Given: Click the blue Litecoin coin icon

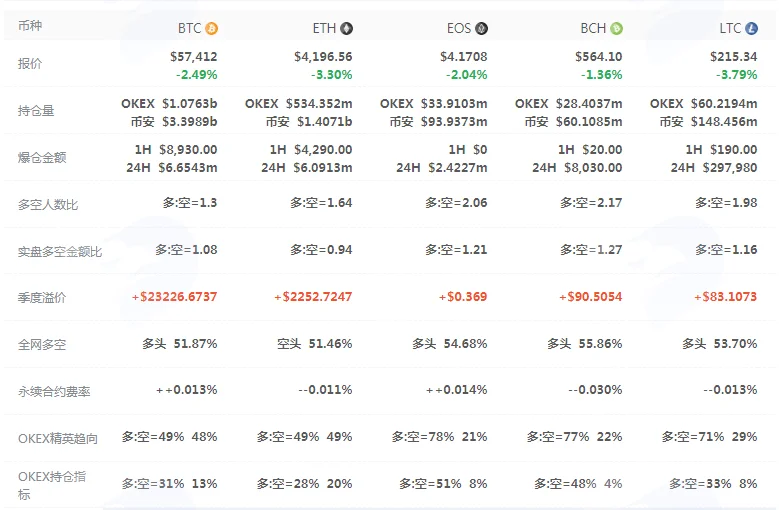Looking at the screenshot, I should 751,28.
